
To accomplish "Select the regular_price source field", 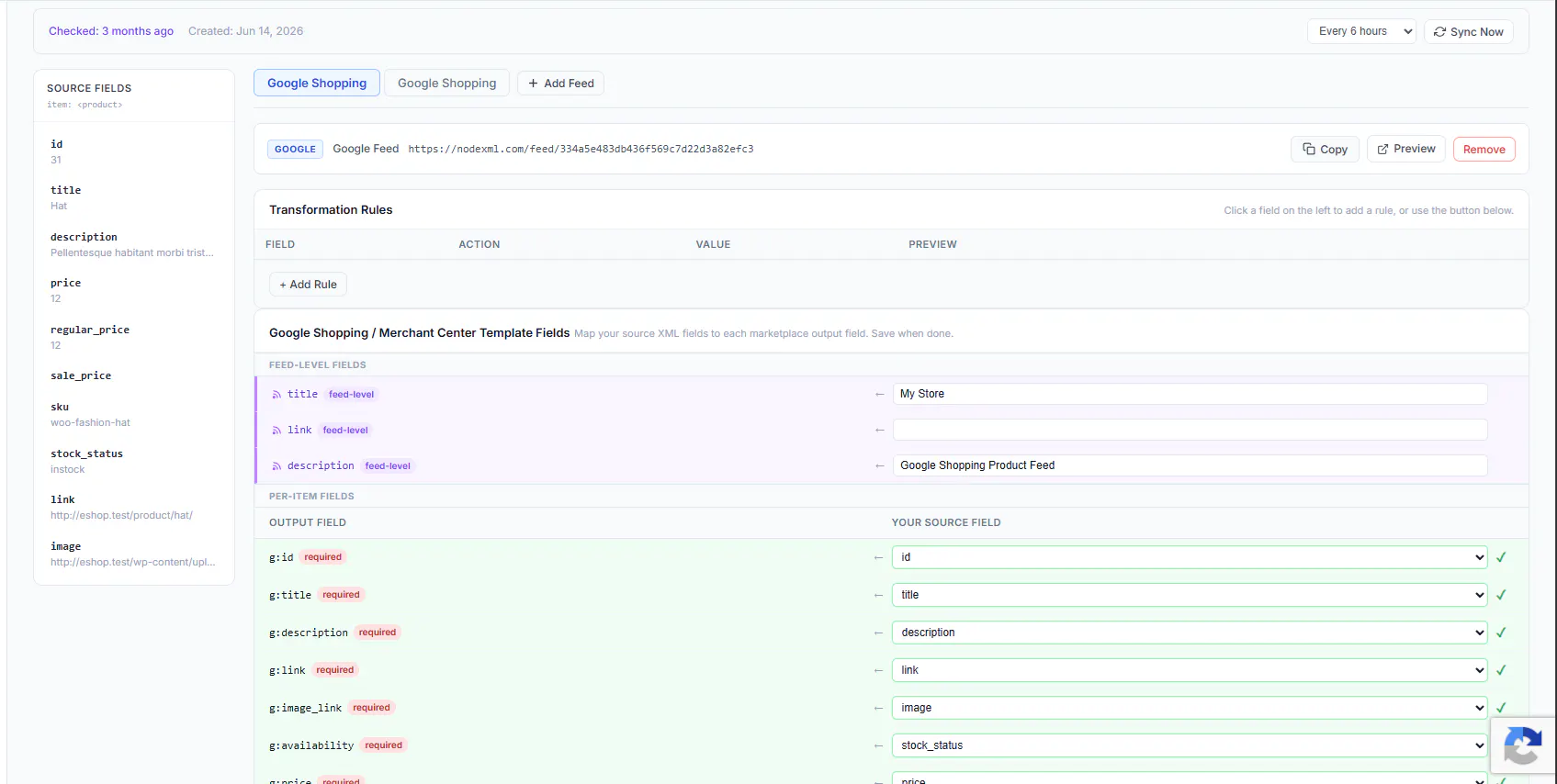I will point(134,337).
